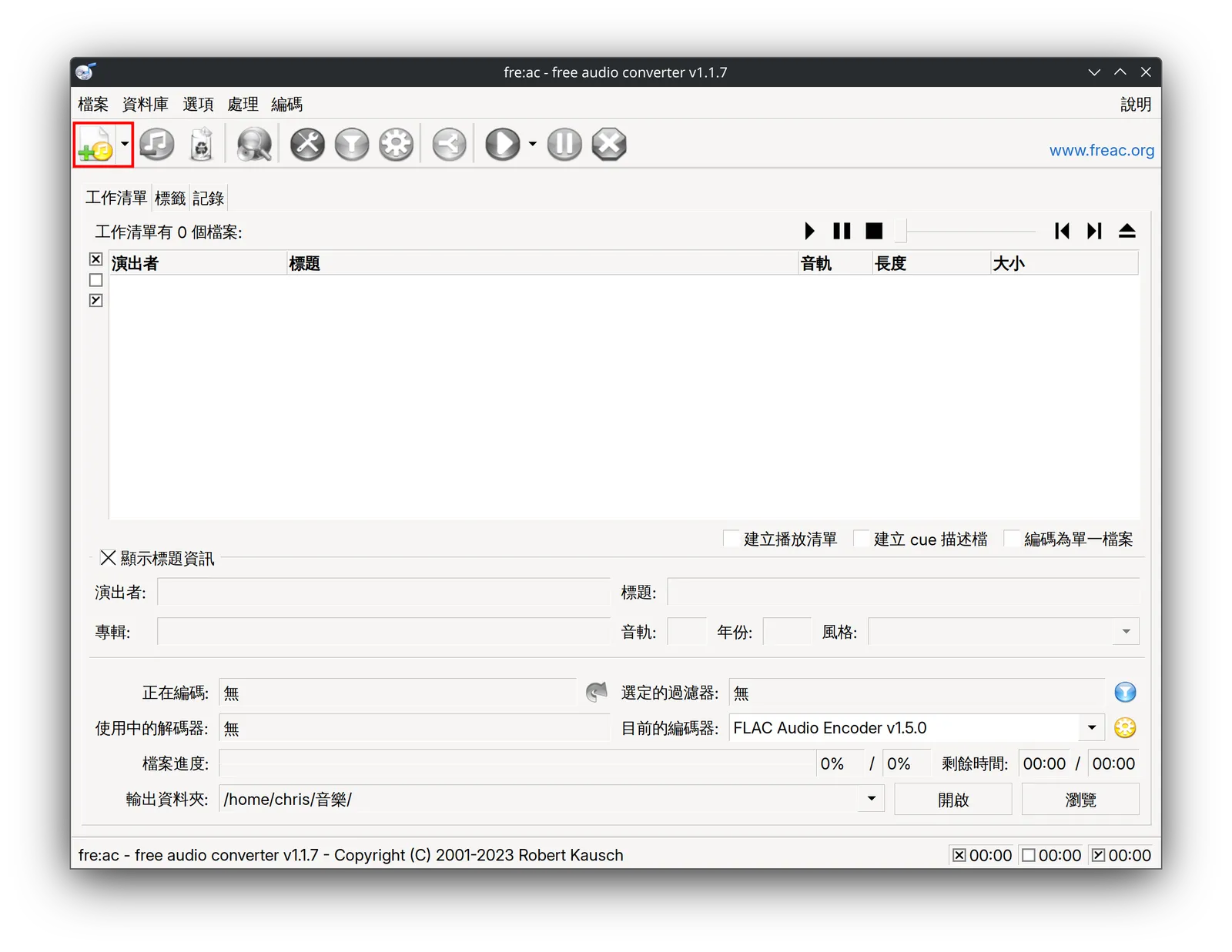Click the 演出者 input field
Viewport: 1232px width, 952px height.
click(x=383, y=592)
